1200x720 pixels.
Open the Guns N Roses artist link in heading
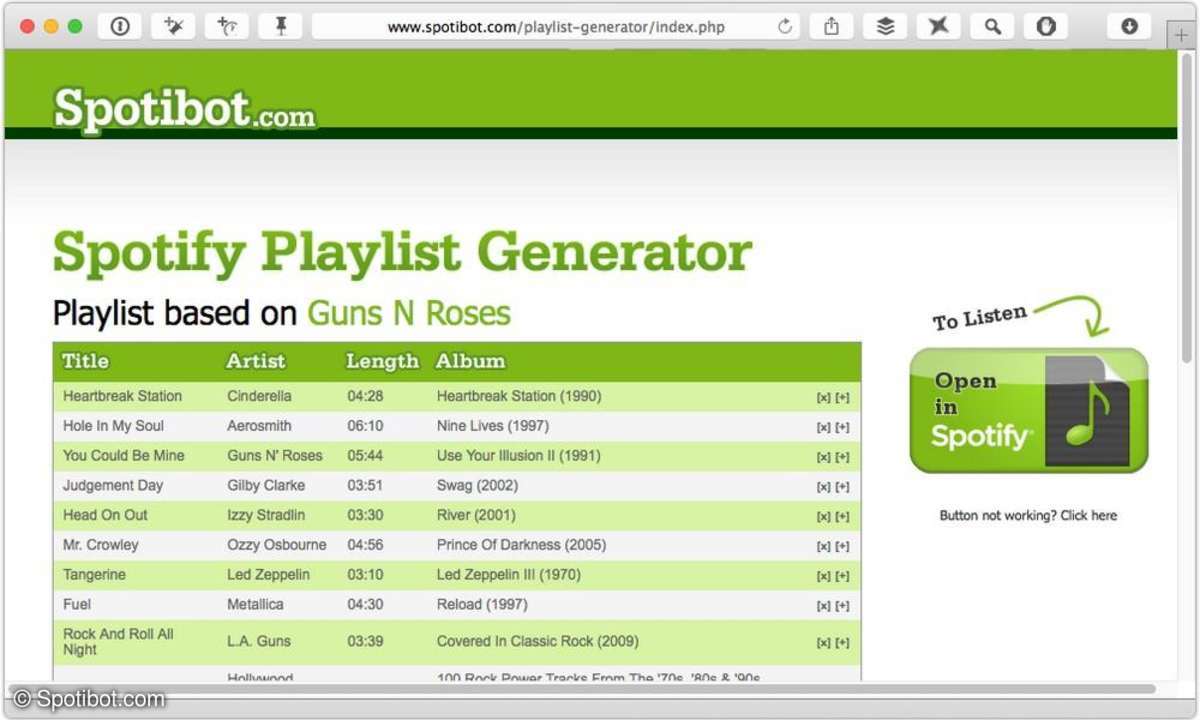(409, 313)
